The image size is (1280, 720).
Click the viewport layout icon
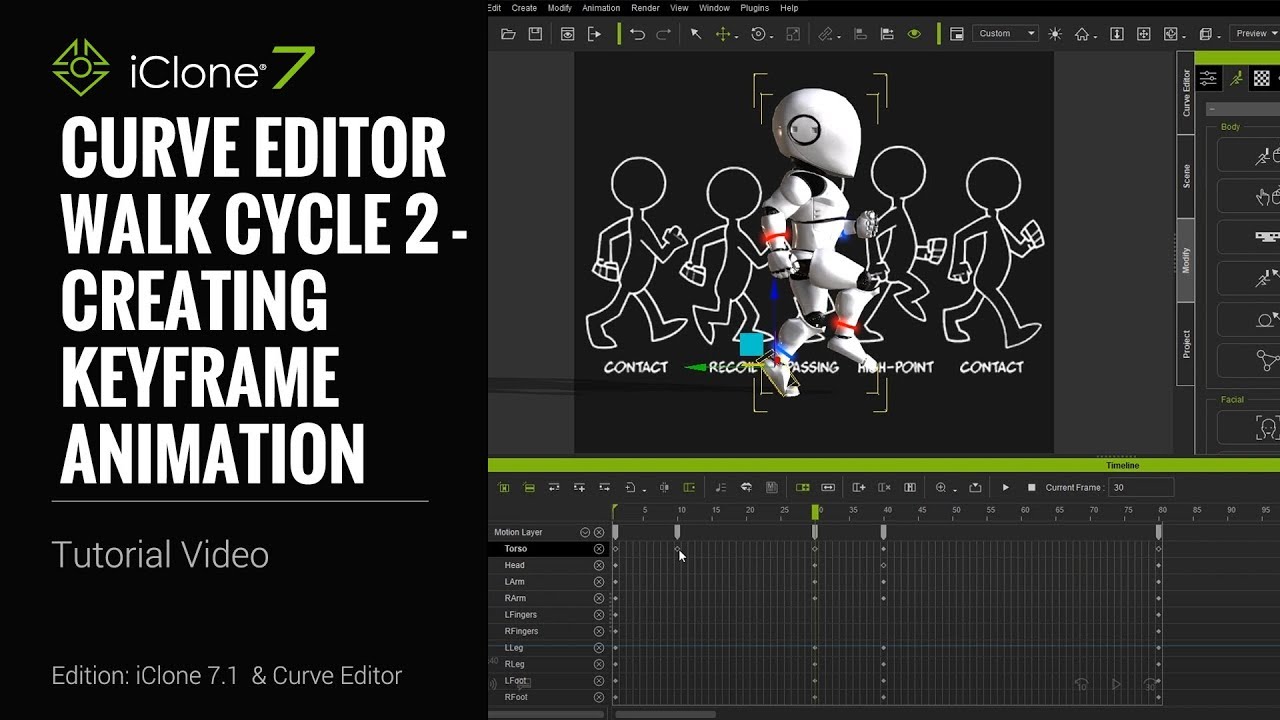coord(957,34)
